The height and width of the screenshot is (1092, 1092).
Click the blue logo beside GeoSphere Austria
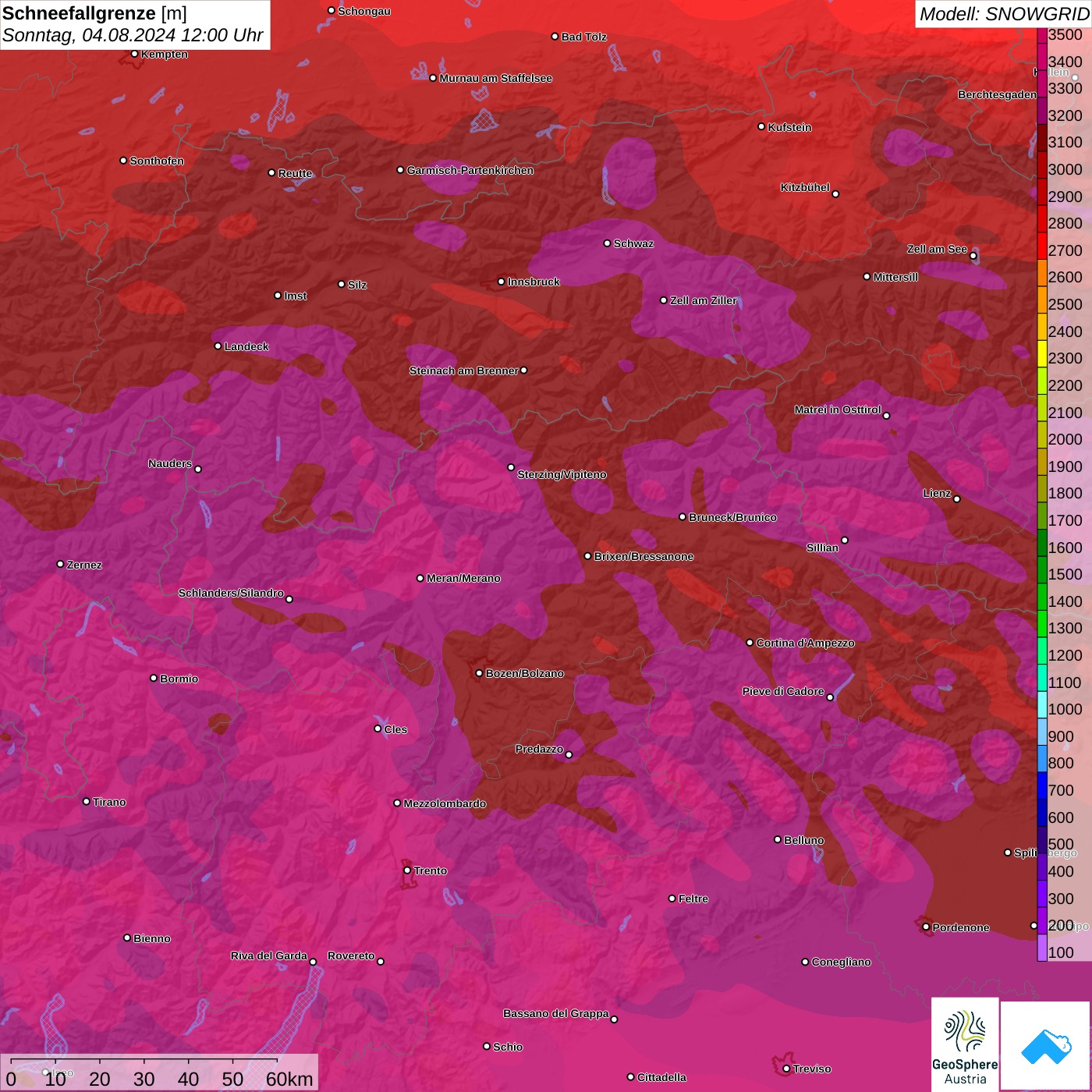1045,1046
